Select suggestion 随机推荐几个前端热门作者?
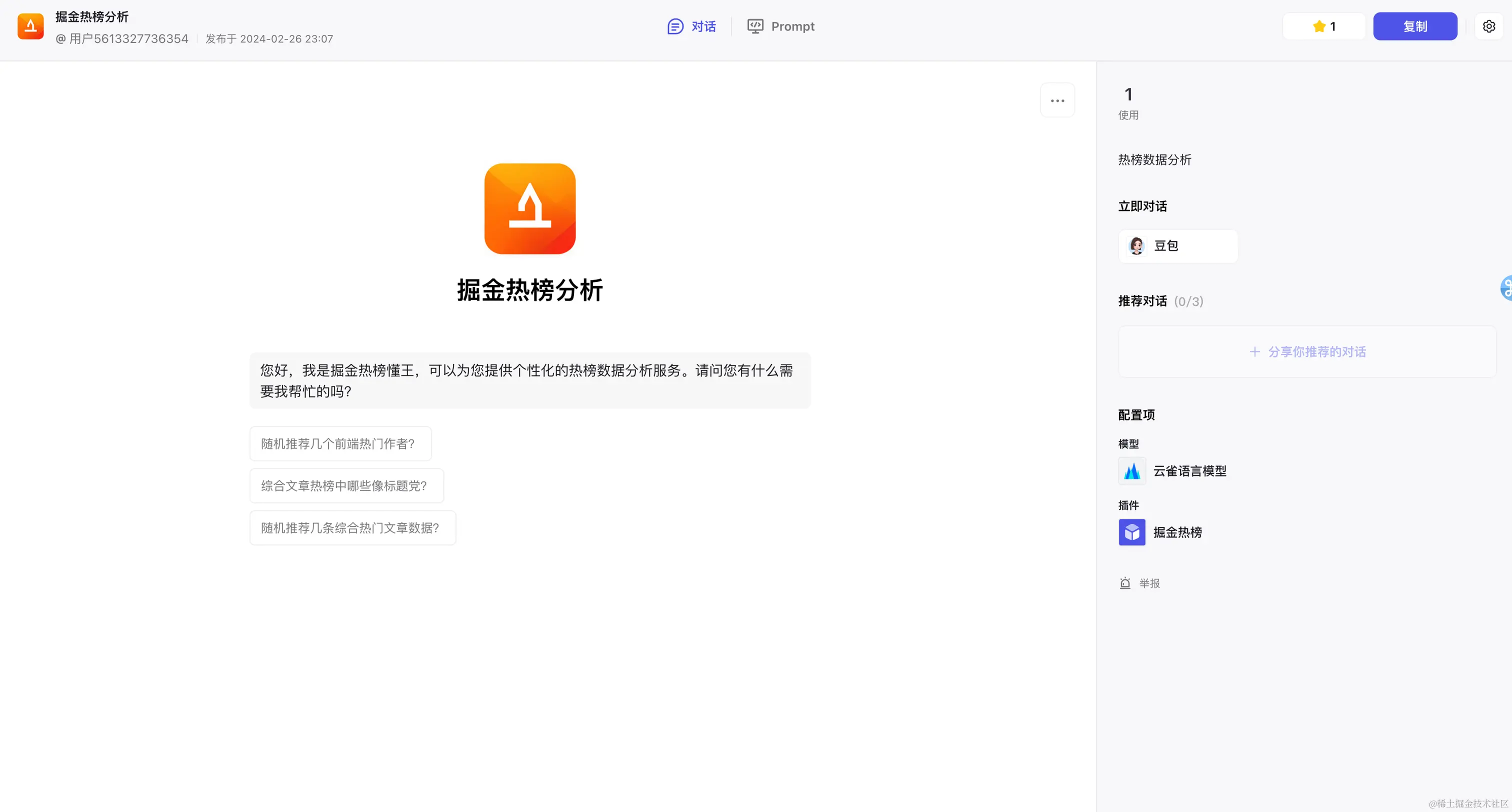The width and height of the screenshot is (1512, 812). point(340,444)
